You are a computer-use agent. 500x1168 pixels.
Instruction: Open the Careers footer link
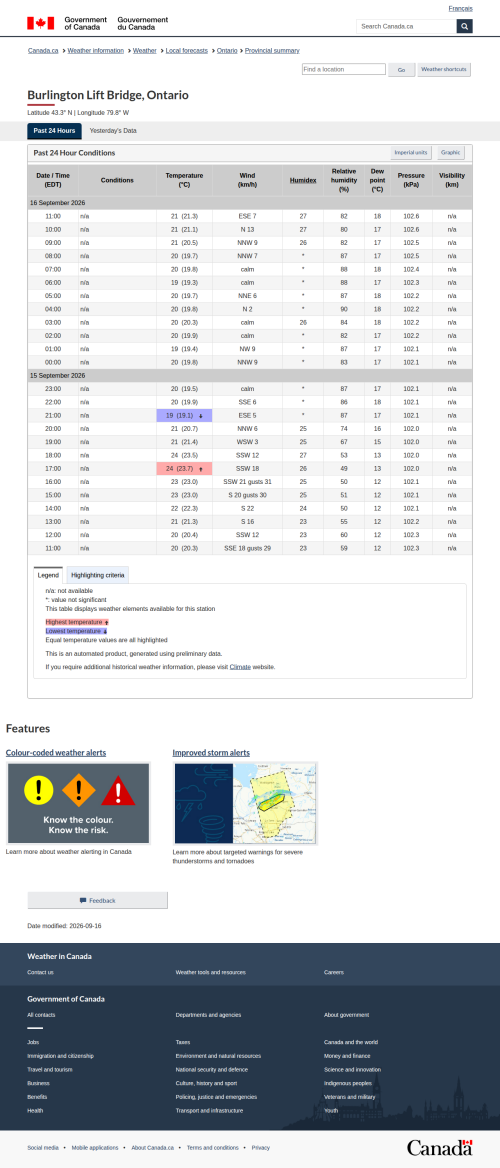tap(334, 972)
